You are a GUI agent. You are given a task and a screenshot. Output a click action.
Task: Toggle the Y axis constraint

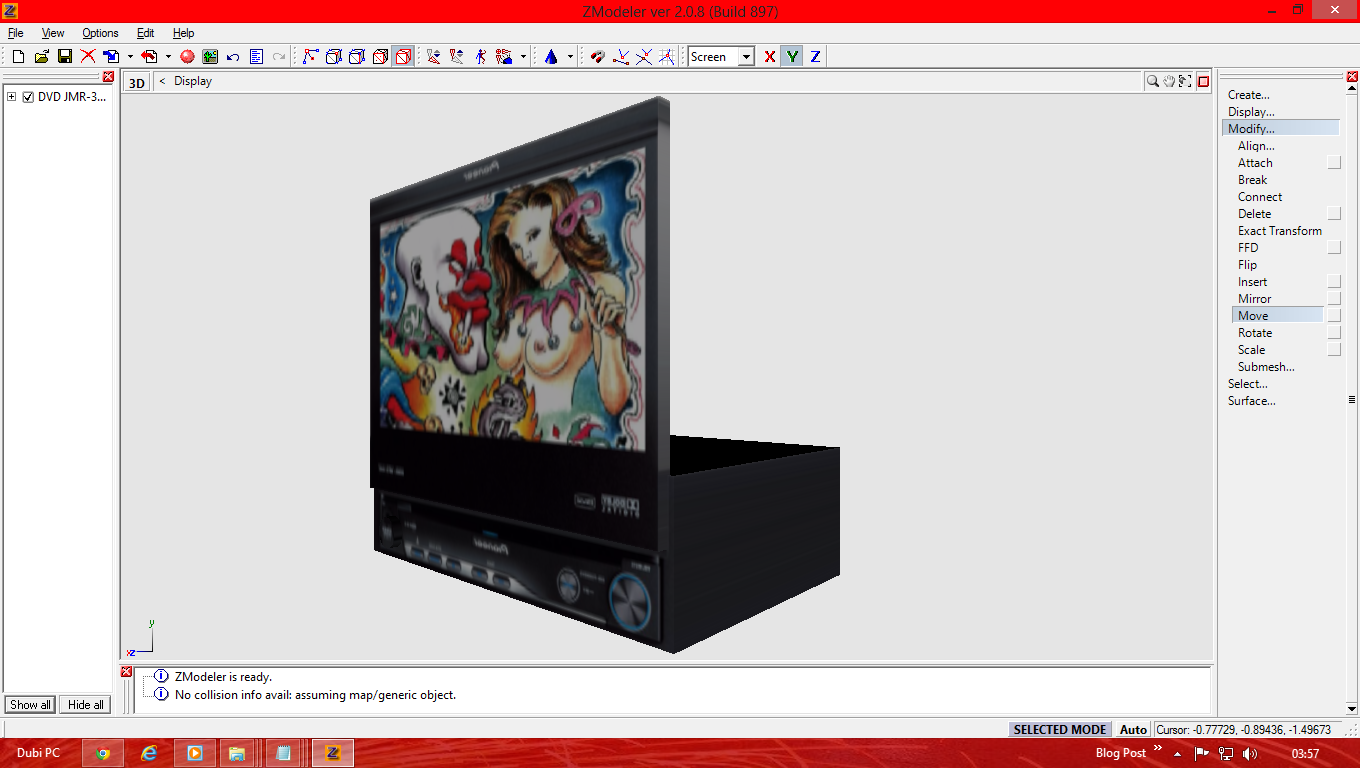(793, 57)
